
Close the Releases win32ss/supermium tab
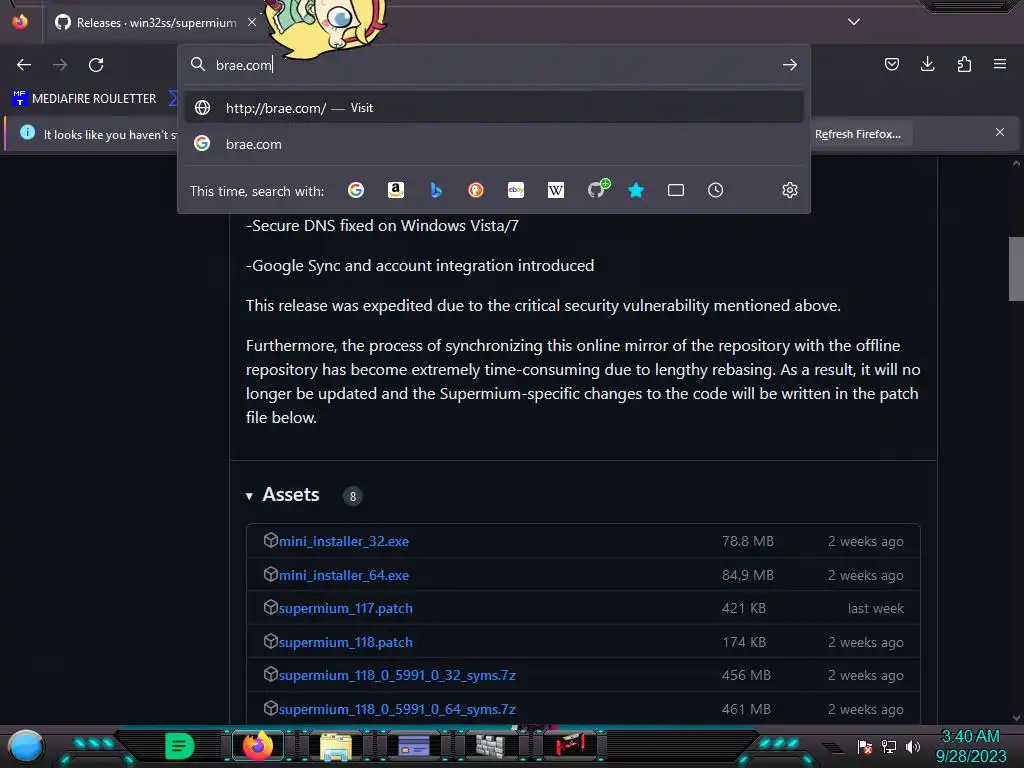click(251, 22)
